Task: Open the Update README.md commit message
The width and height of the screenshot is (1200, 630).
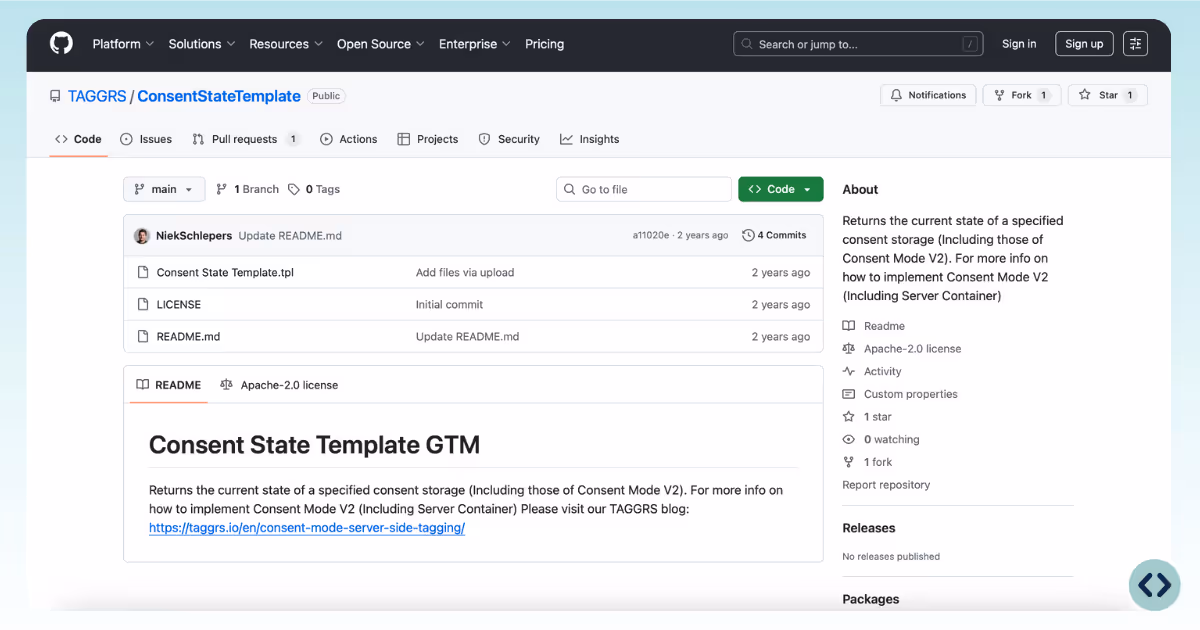Action: tap(290, 236)
